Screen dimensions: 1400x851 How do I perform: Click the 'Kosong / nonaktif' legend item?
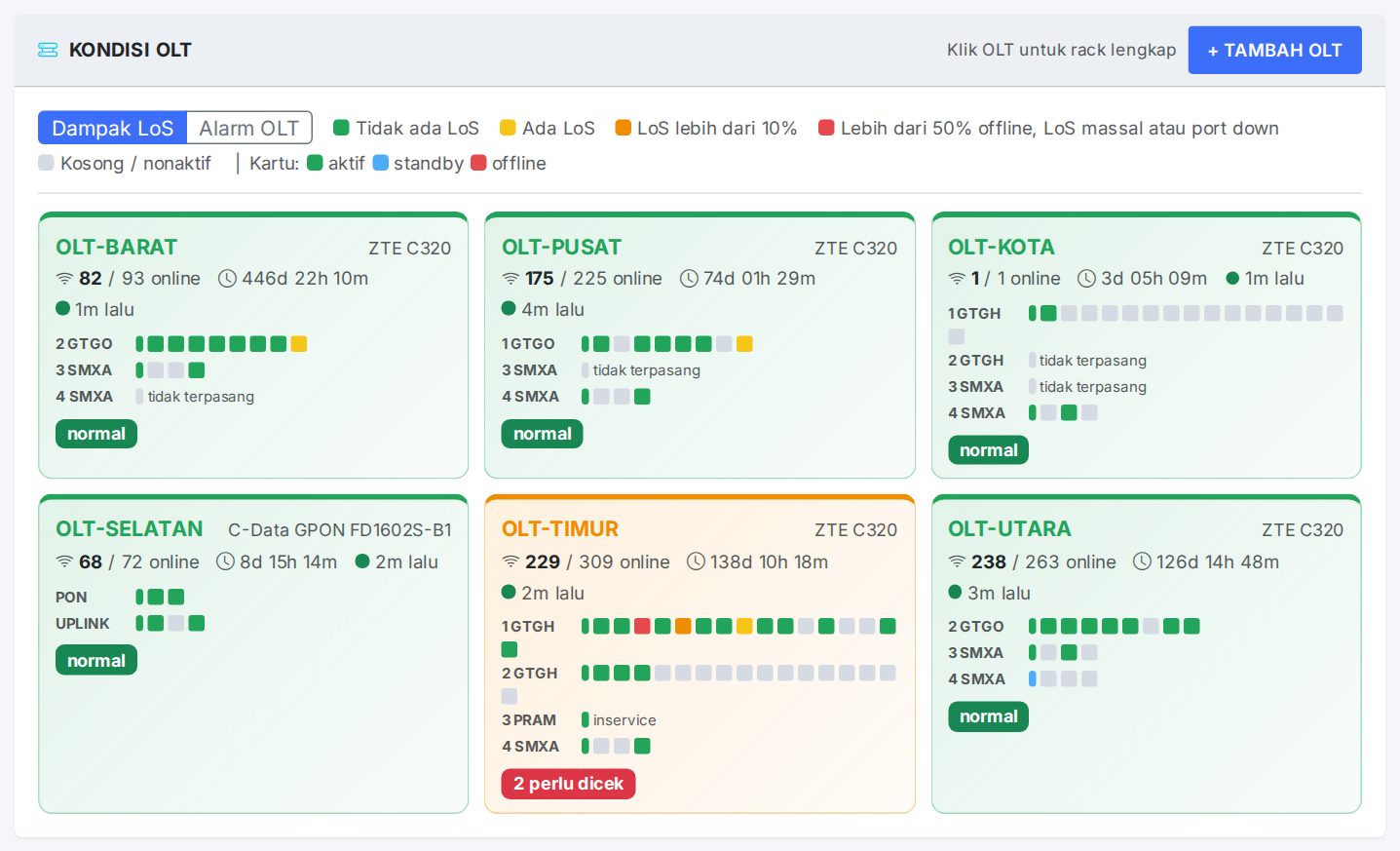pyautogui.click(x=125, y=163)
